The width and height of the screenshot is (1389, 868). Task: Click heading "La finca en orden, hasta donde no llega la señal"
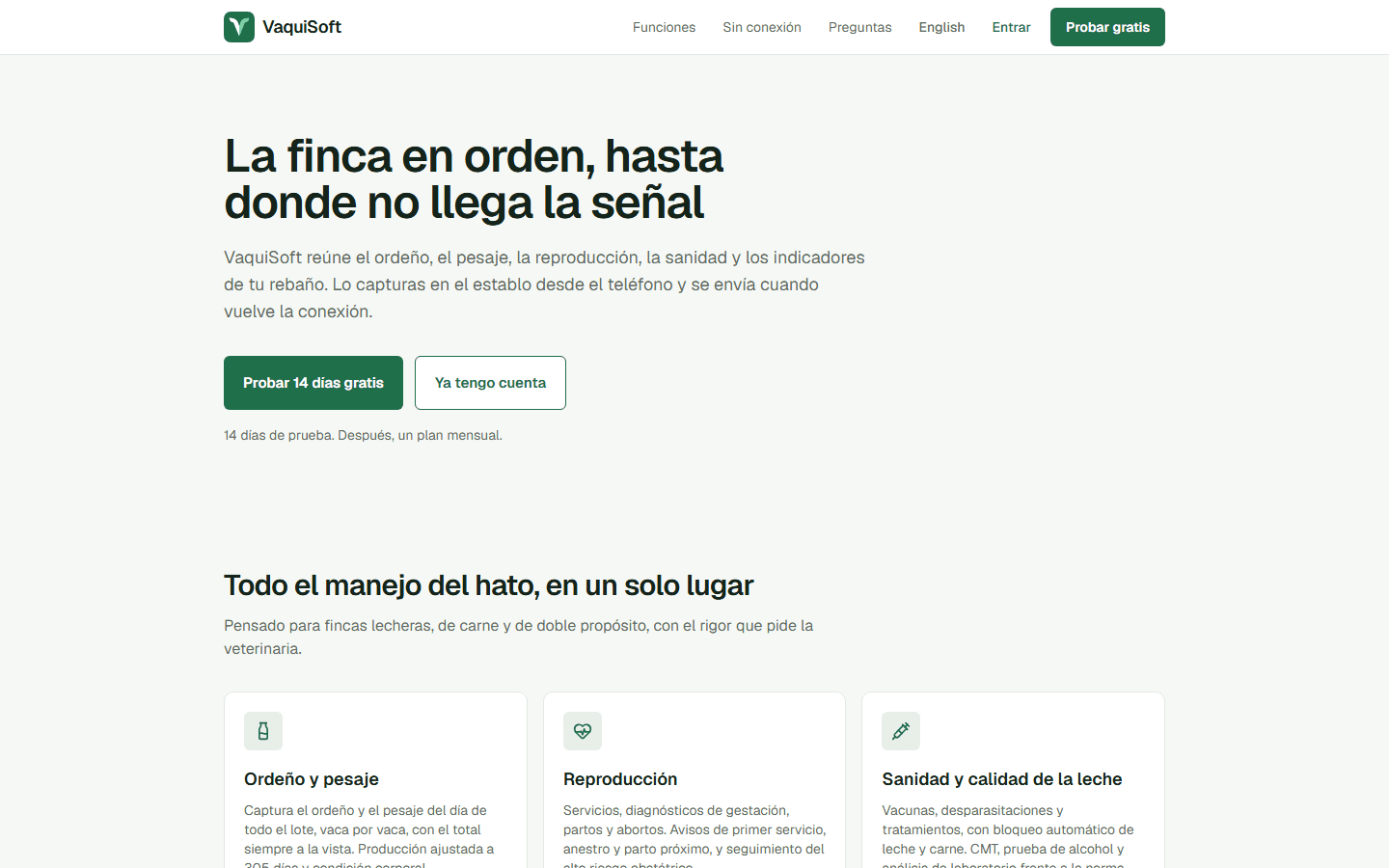474,179
